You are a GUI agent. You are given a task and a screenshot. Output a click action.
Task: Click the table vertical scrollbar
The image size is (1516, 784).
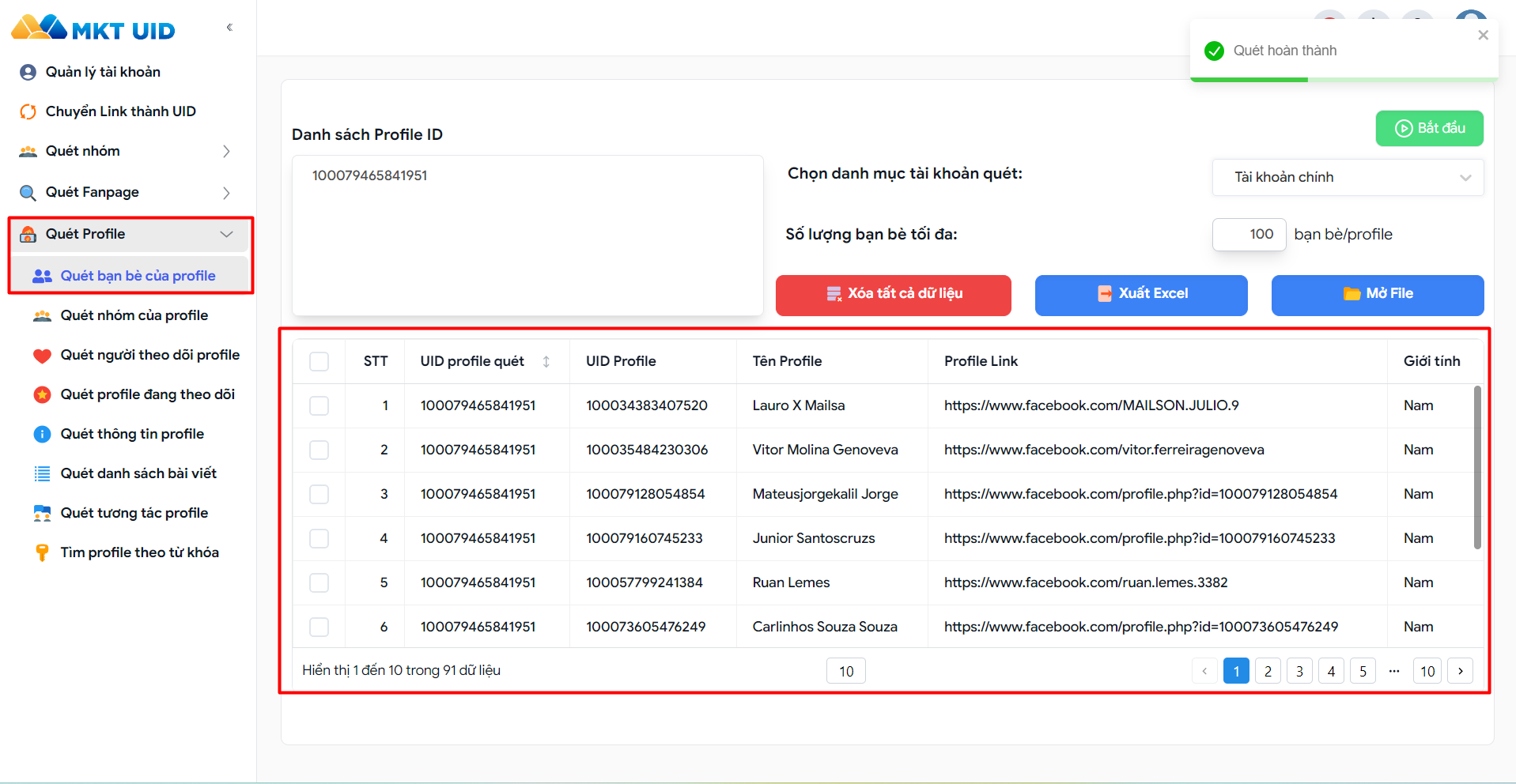(x=1477, y=467)
